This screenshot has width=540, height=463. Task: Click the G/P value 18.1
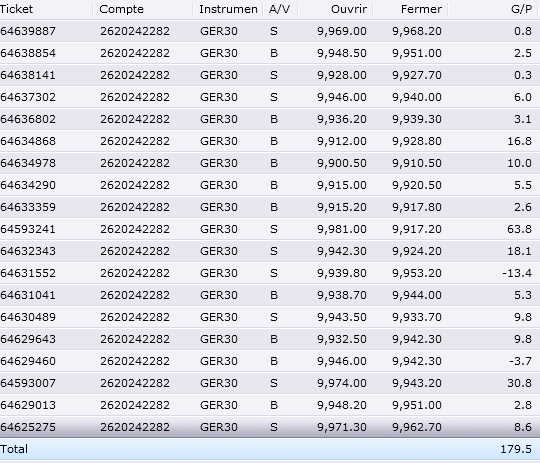[519, 251]
